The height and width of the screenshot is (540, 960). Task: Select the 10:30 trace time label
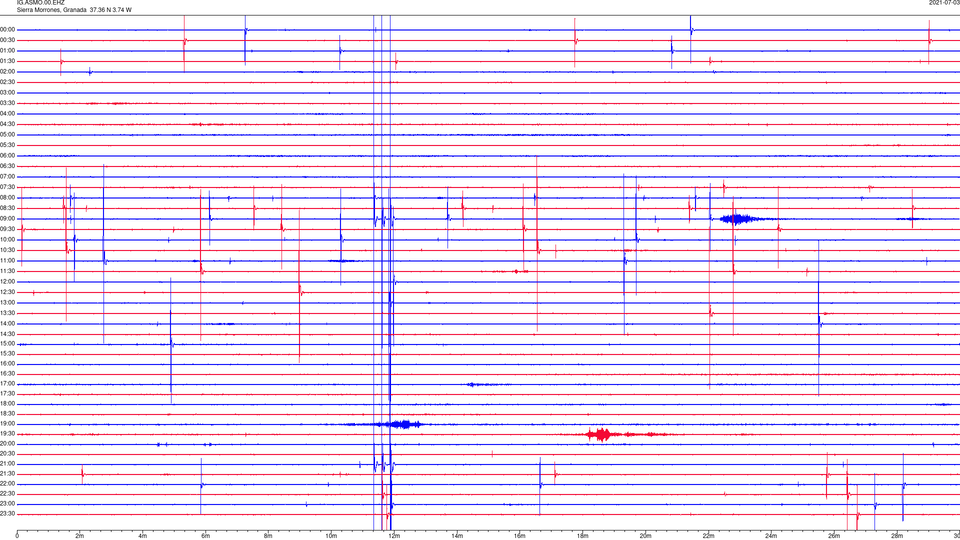[x=8, y=250]
